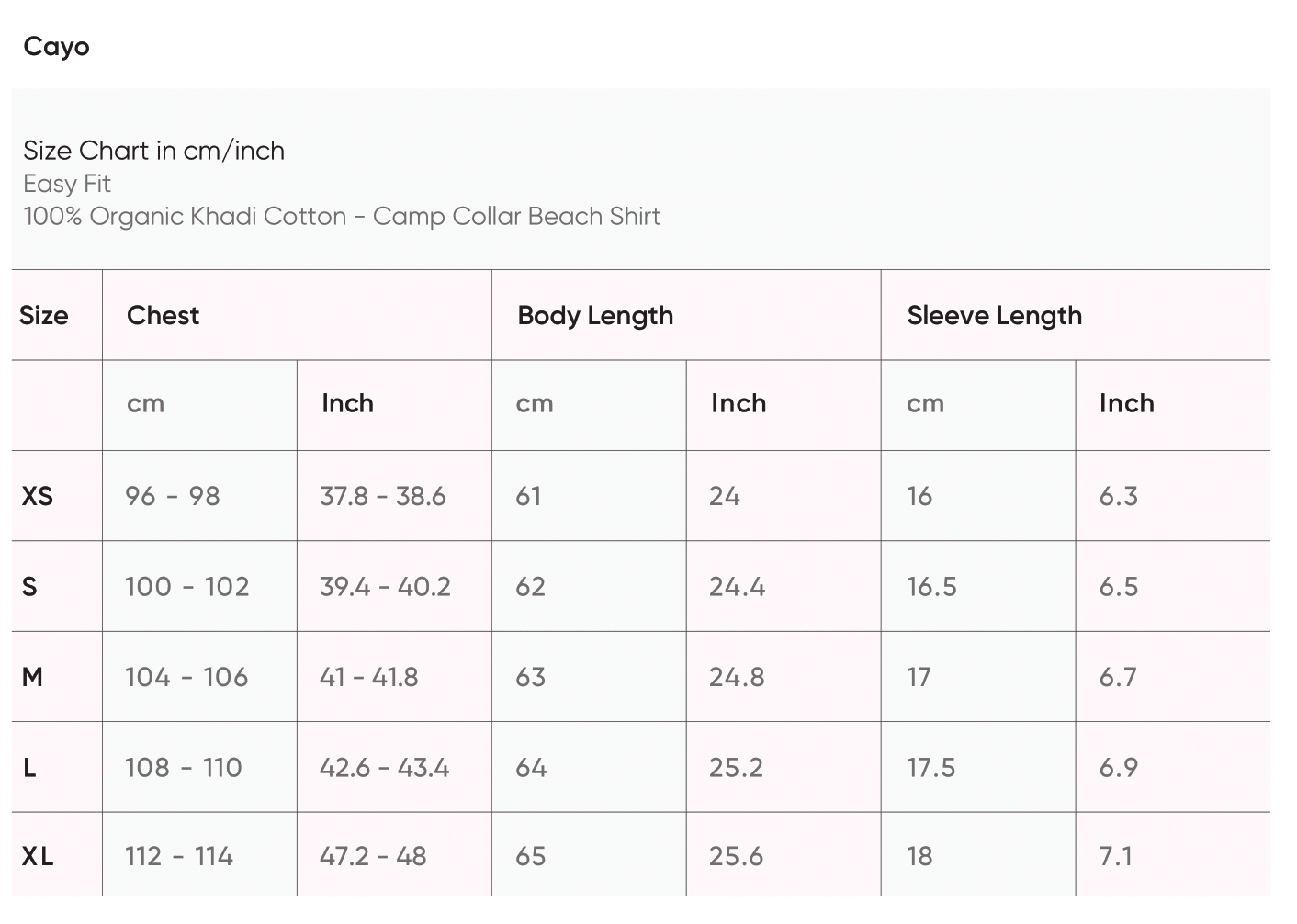Select the '39.4 - 40.2' chest inch cell
This screenshot has height=924, width=1297.
click(x=385, y=587)
